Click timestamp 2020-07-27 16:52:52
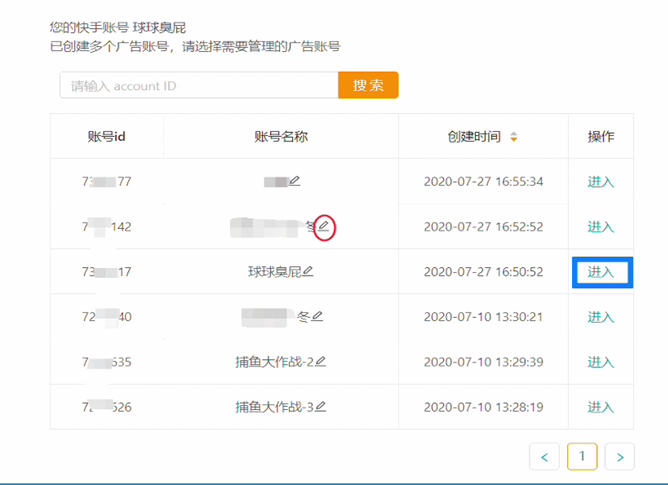668x485 pixels. click(484, 227)
